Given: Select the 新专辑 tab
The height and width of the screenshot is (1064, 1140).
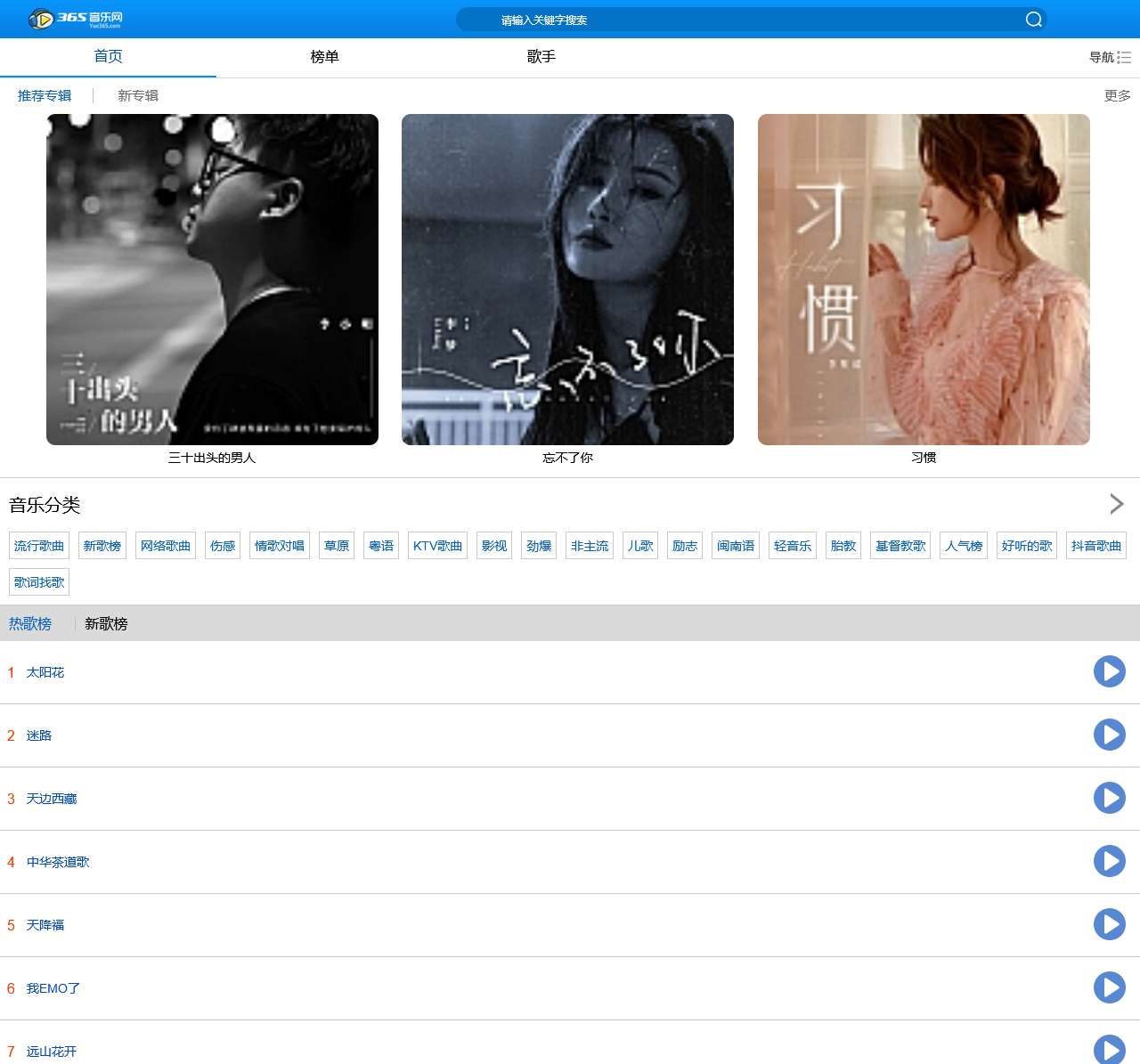Looking at the screenshot, I should tap(138, 95).
